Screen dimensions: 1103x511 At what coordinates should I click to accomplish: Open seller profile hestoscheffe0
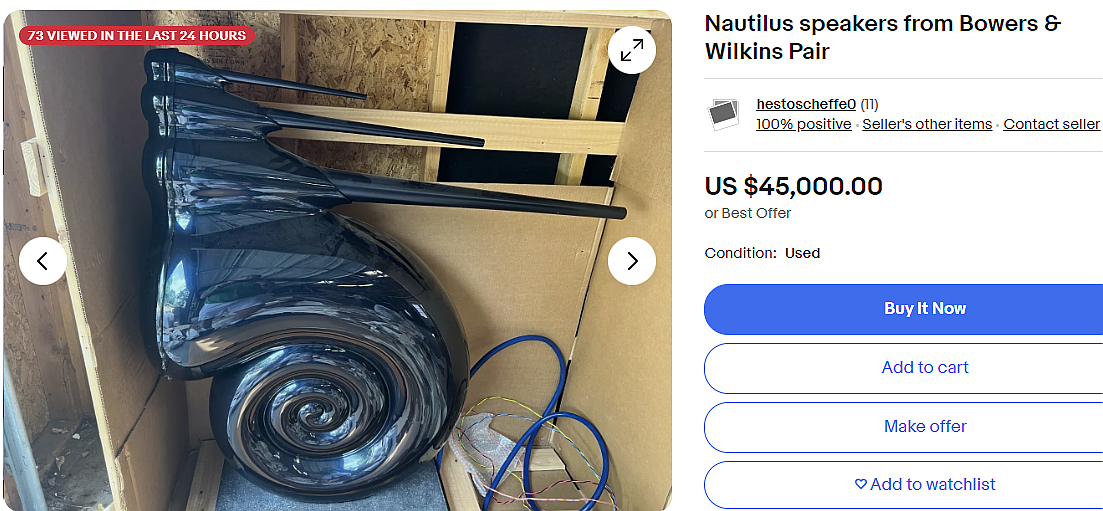806,105
